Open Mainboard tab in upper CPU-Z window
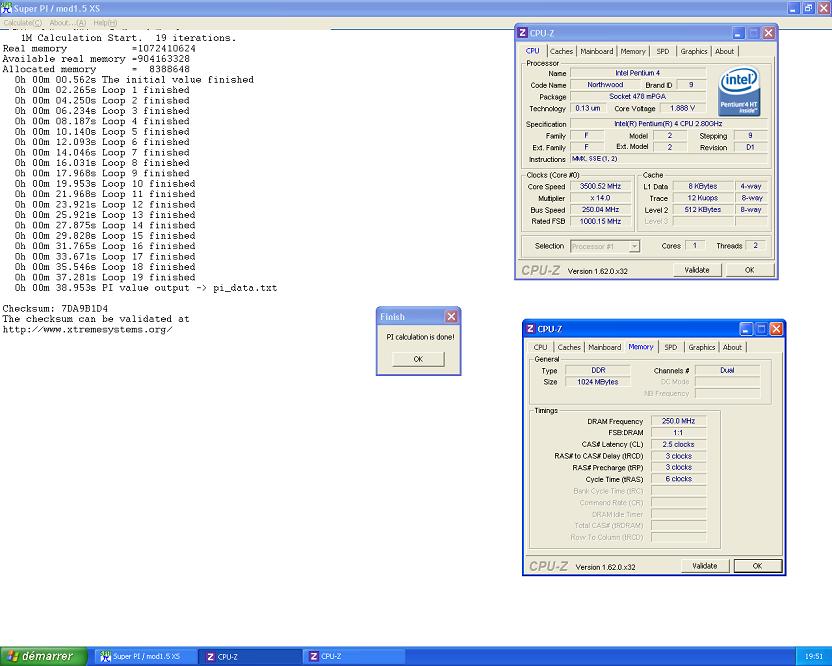The width and height of the screenshot is (832, 666). (x=596, y=51)
